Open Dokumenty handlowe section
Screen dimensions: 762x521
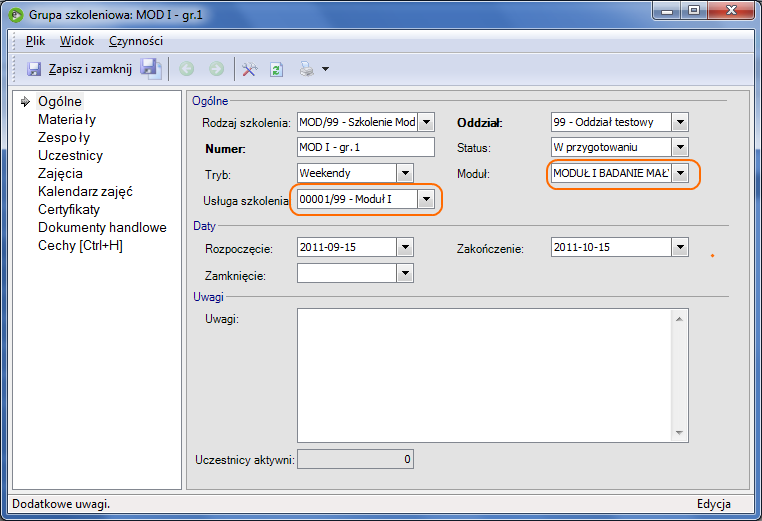(102, 227)
